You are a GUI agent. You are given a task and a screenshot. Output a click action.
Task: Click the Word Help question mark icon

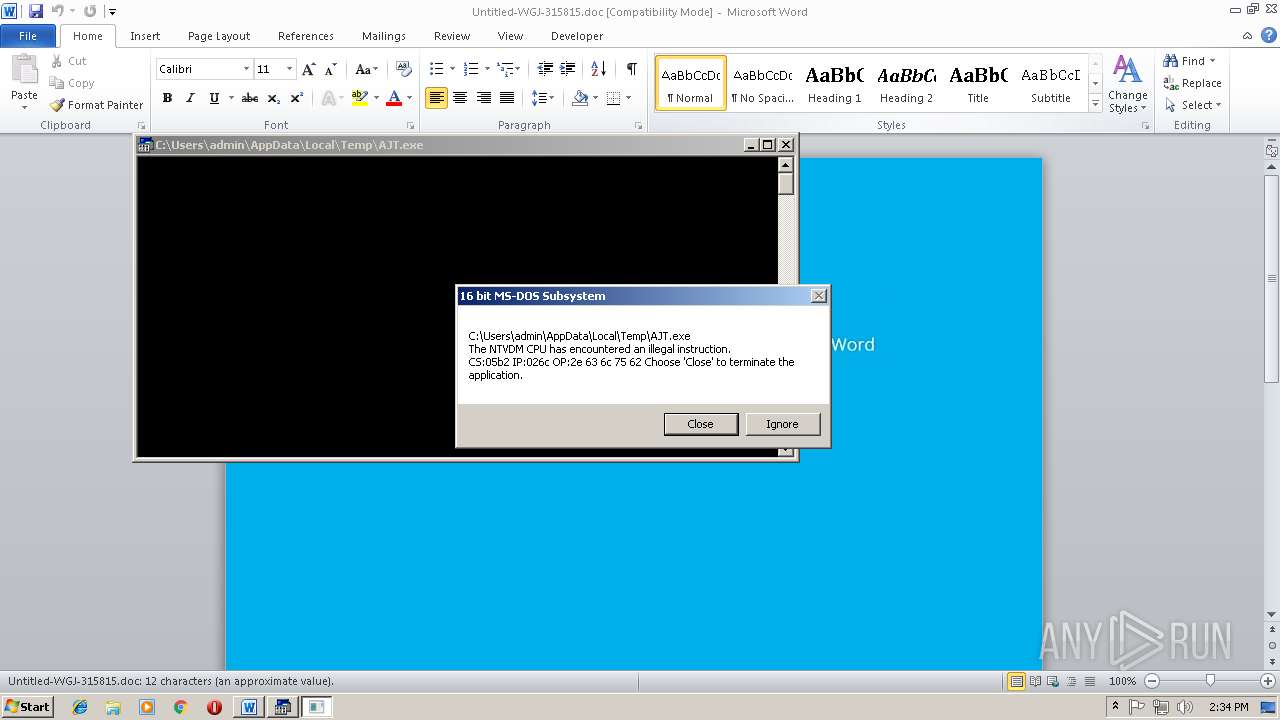(1267, 36)
